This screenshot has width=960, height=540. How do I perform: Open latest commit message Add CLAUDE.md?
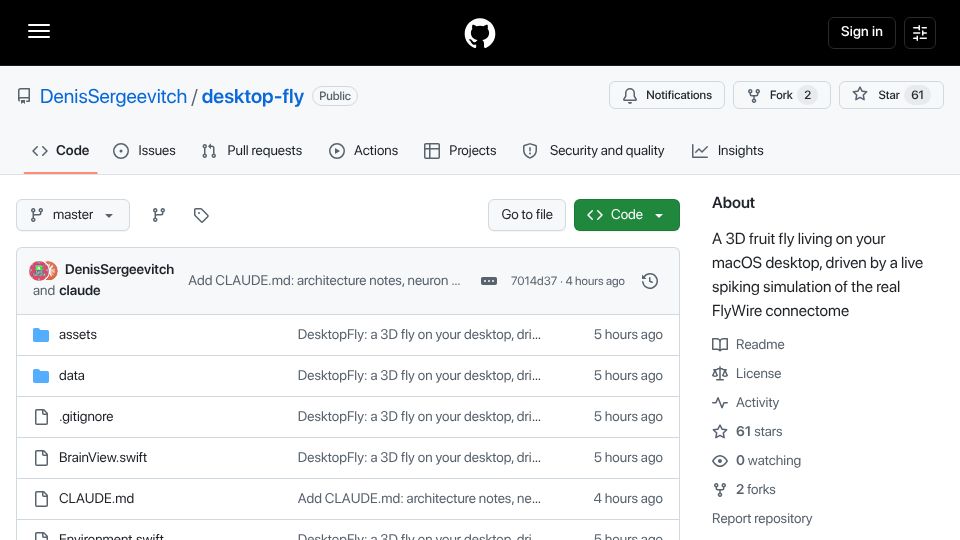[324, 280]
